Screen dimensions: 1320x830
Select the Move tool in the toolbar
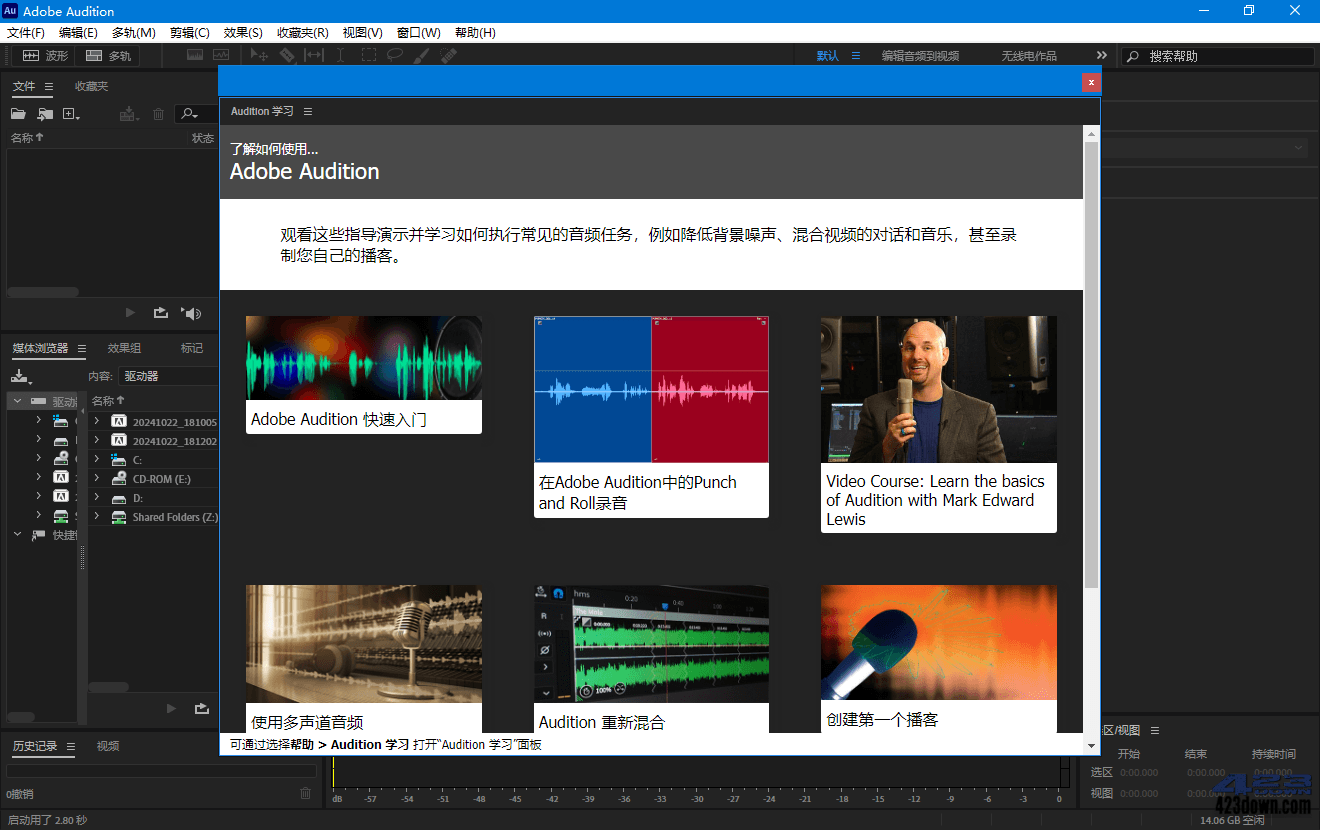point(261,55)
